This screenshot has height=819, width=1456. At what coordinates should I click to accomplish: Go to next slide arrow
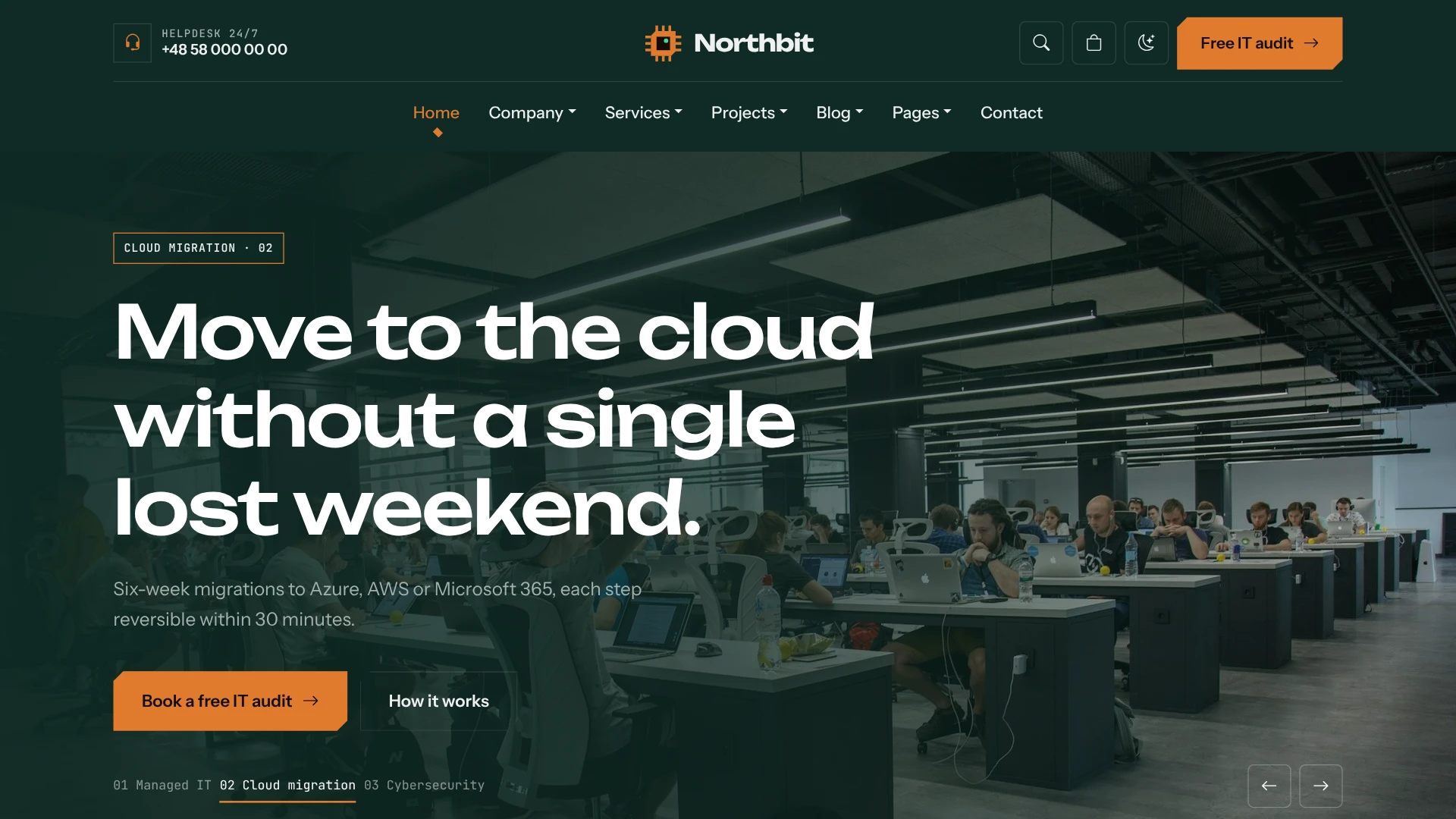click(1321, 786)
